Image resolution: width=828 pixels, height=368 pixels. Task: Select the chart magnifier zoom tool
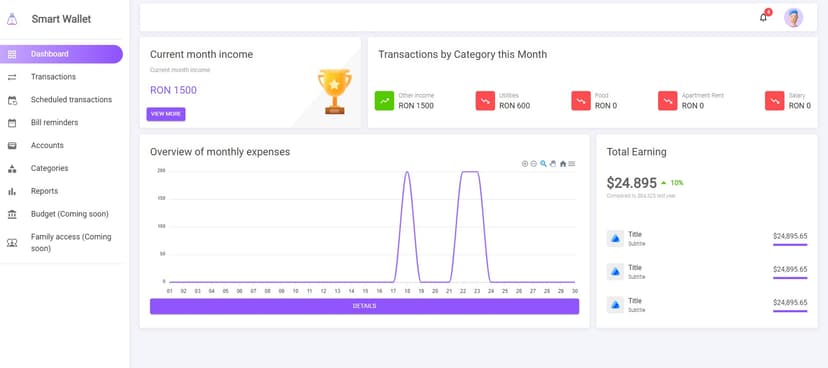click(543, 164)
